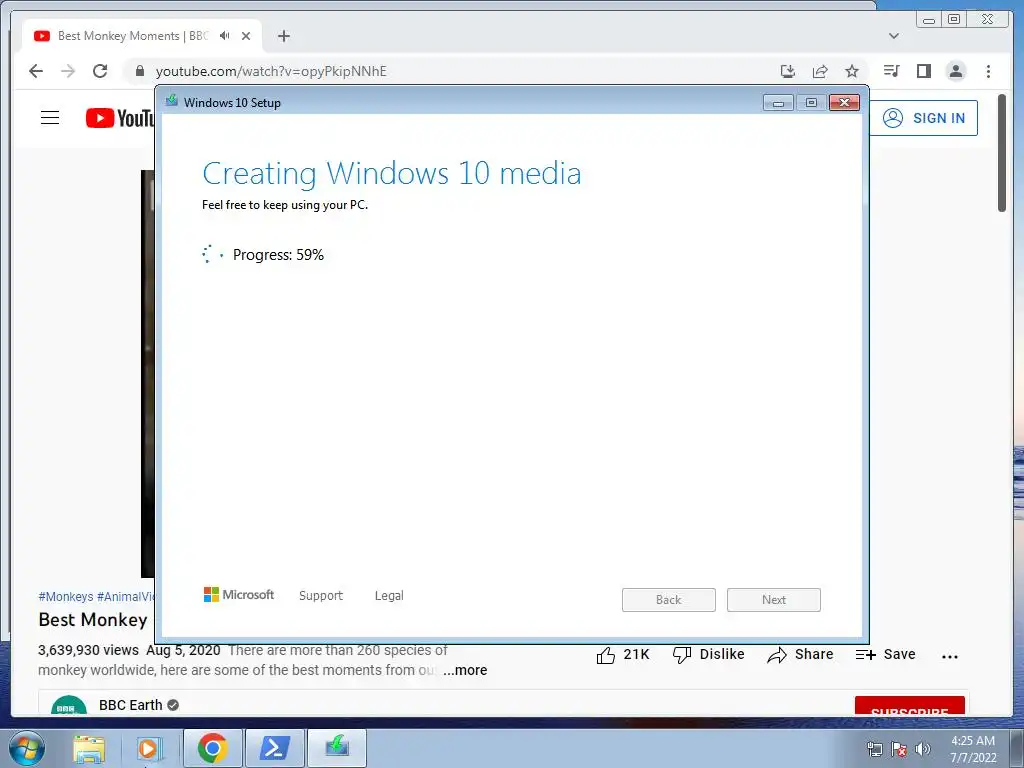Click Support link in Windows 10 Setup

pyautogui.click(x=321, y=596)
